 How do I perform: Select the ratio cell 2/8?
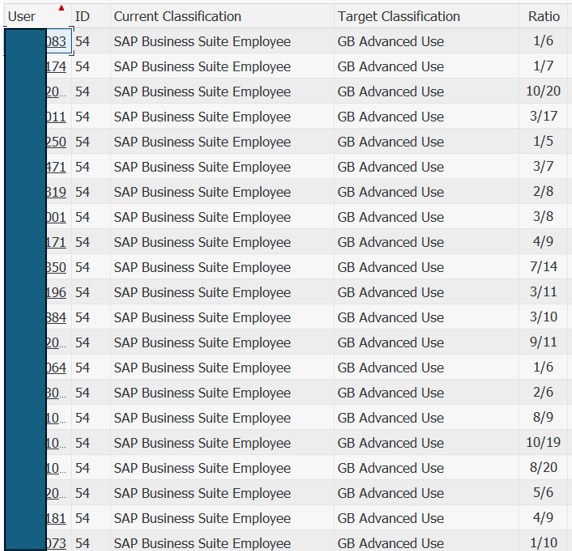pos(543,192)
